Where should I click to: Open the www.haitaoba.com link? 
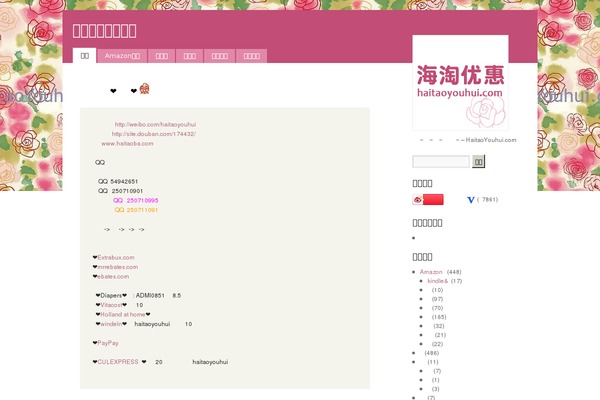pos(127,144)
